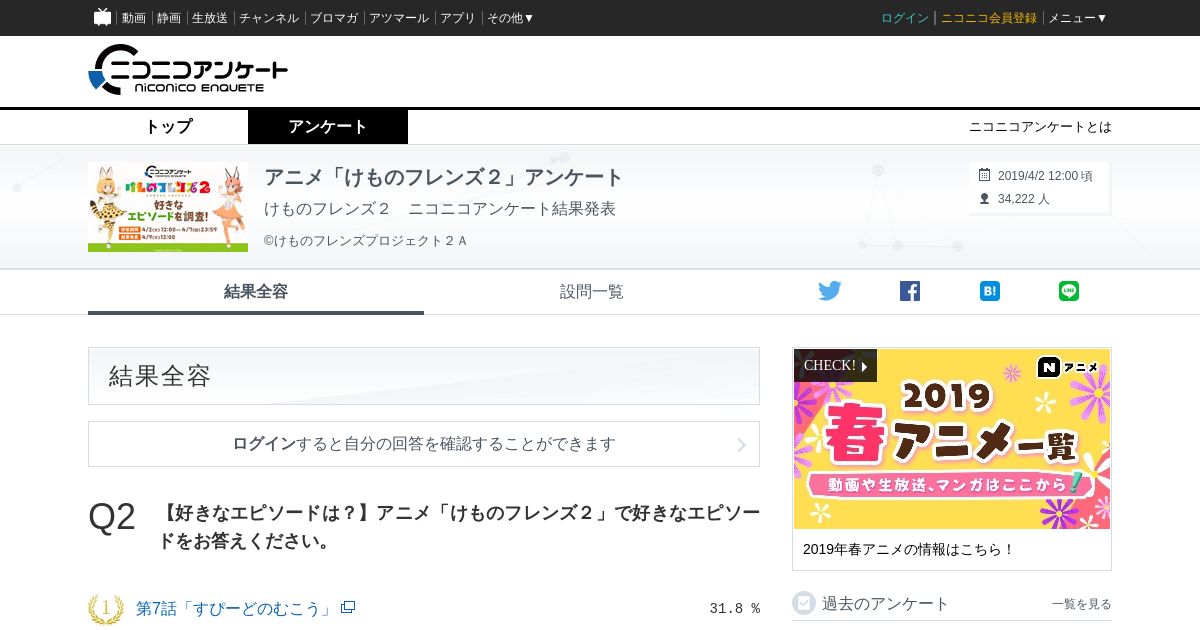The width and height of the screenshot is (1200, 630).
Task: Click the login prompt banner ログインすると自分の回答
Action: [x=424, y=444]
